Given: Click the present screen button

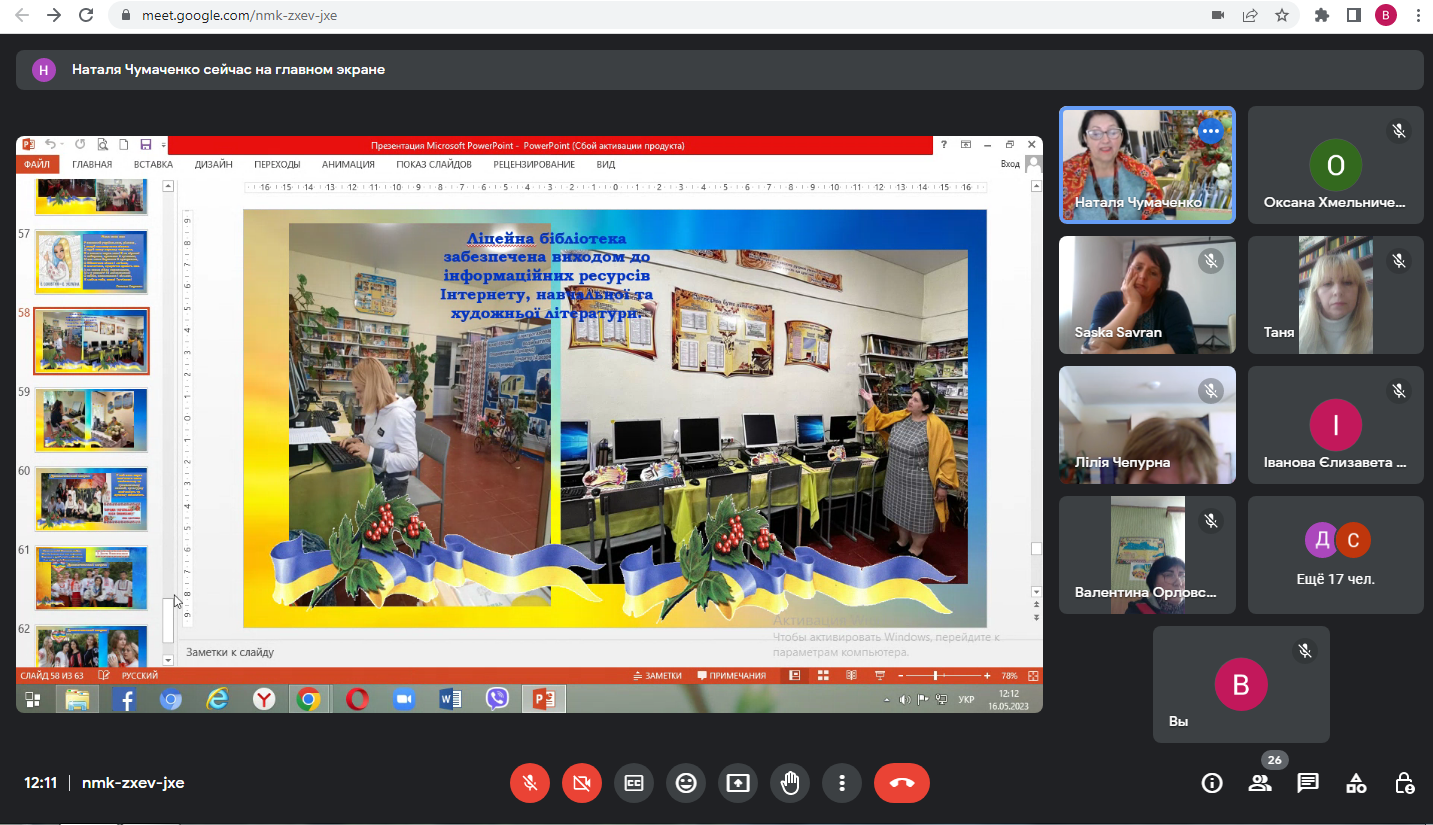Looking at the screenshot, I should click(x=738, y=783).
